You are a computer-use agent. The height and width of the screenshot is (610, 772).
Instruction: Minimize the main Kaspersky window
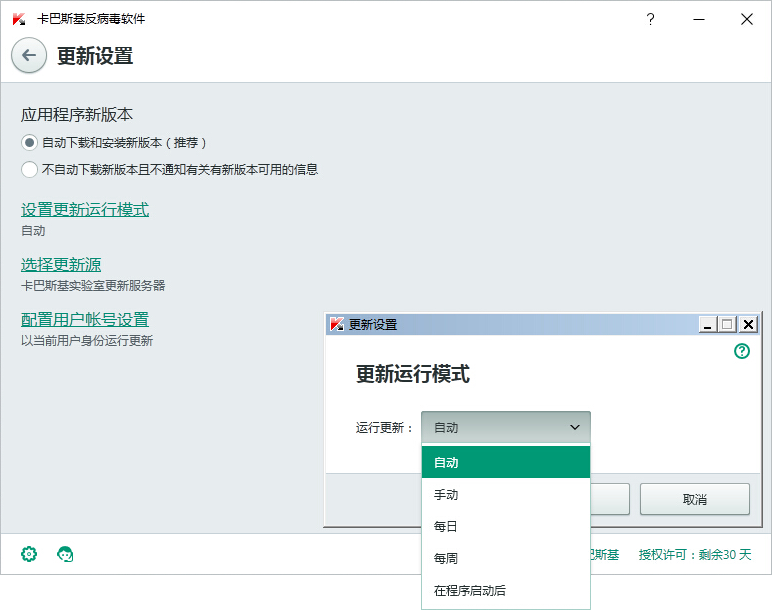point(699,19)
